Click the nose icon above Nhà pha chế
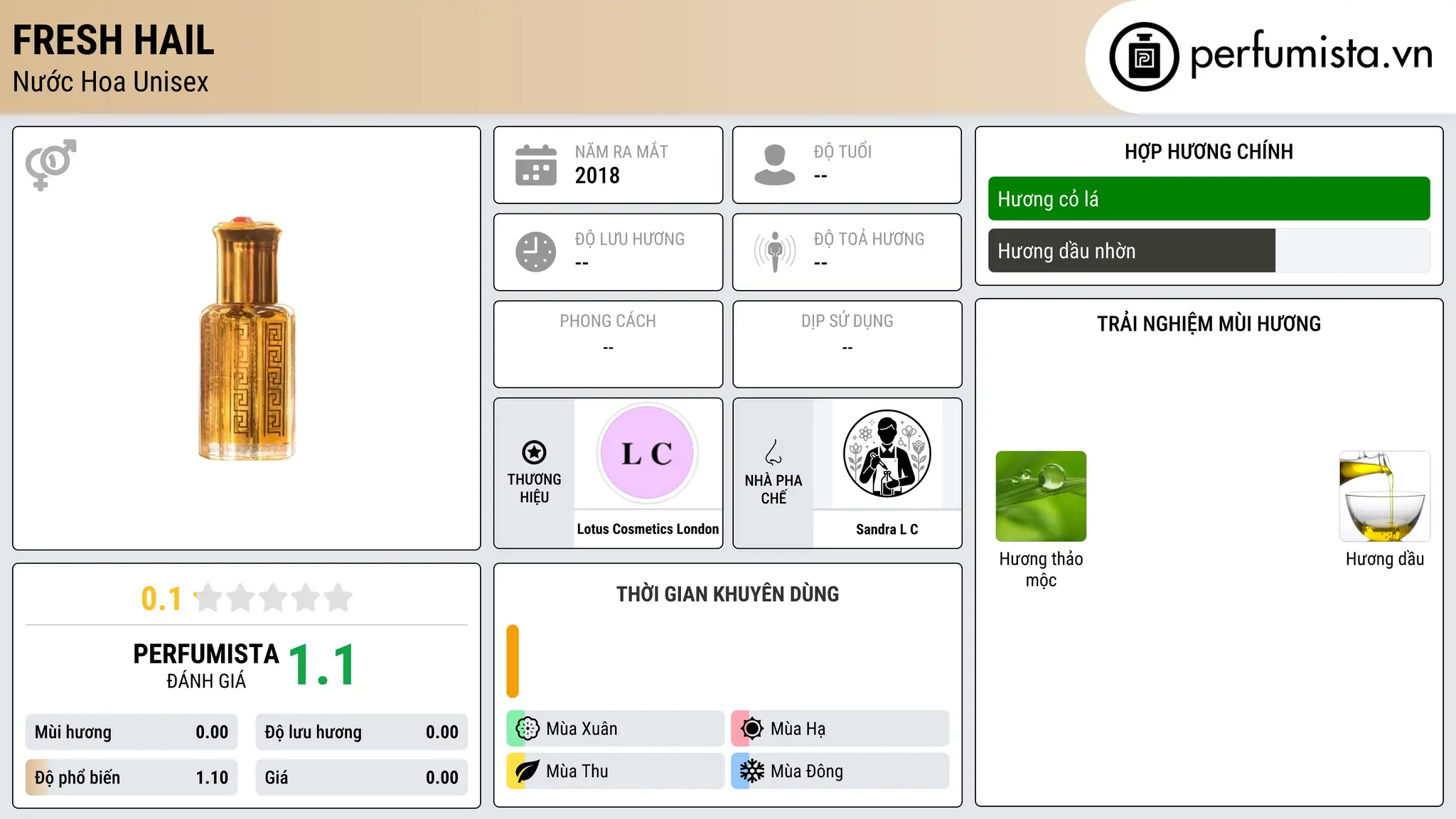Image resolution: width=1456 pixels, height=819 pixels. click(x=773, y=452)
